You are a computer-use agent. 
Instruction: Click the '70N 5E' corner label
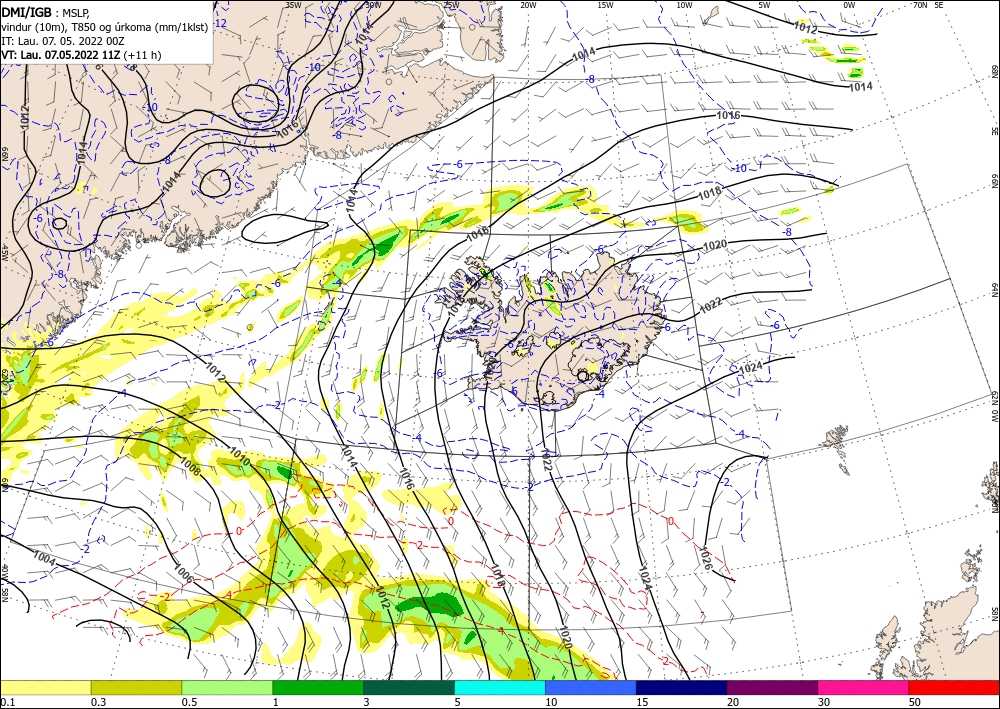(x=928, y=4)
